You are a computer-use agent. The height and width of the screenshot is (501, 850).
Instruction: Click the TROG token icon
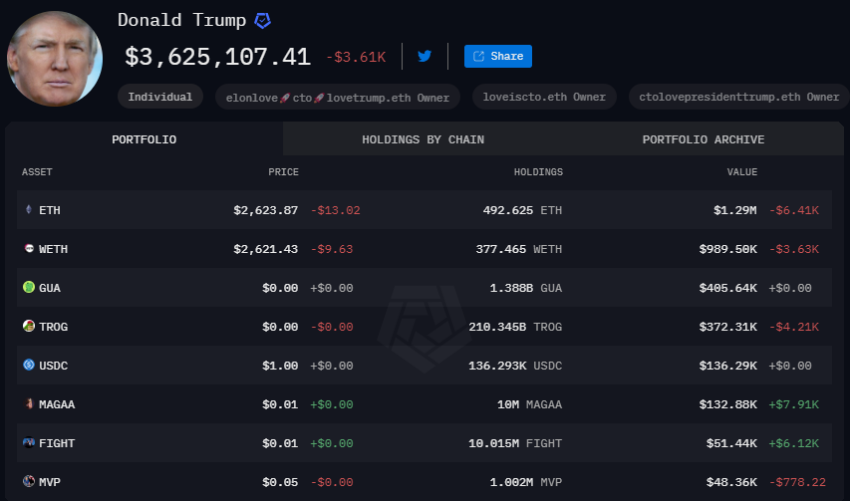coord(29,326)
